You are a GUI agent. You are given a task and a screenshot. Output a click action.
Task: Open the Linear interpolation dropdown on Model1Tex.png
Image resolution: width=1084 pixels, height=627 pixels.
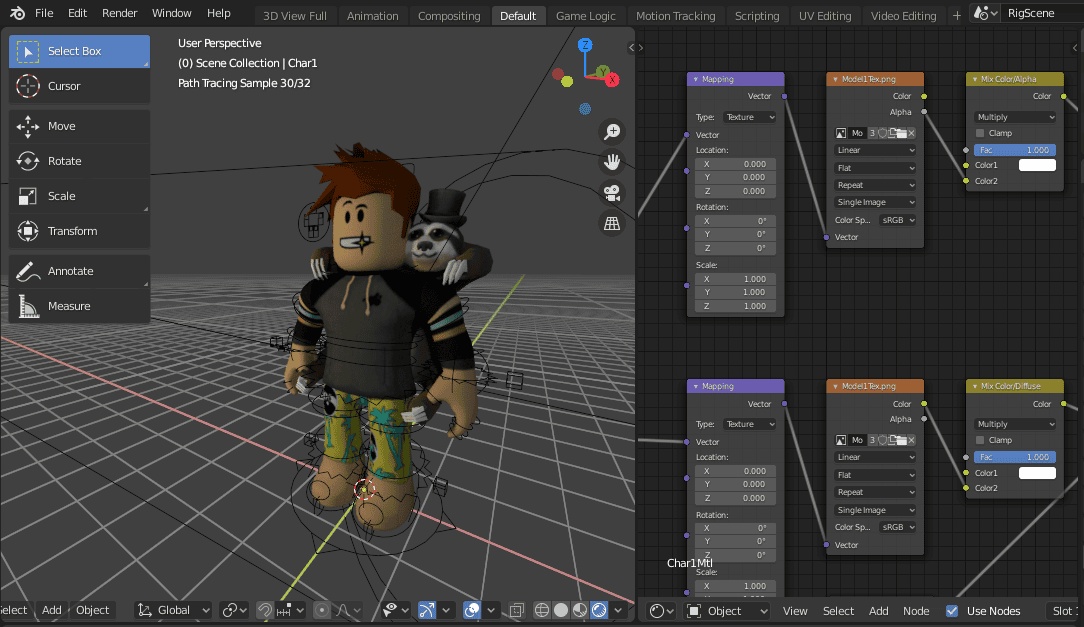click(874, 149)
